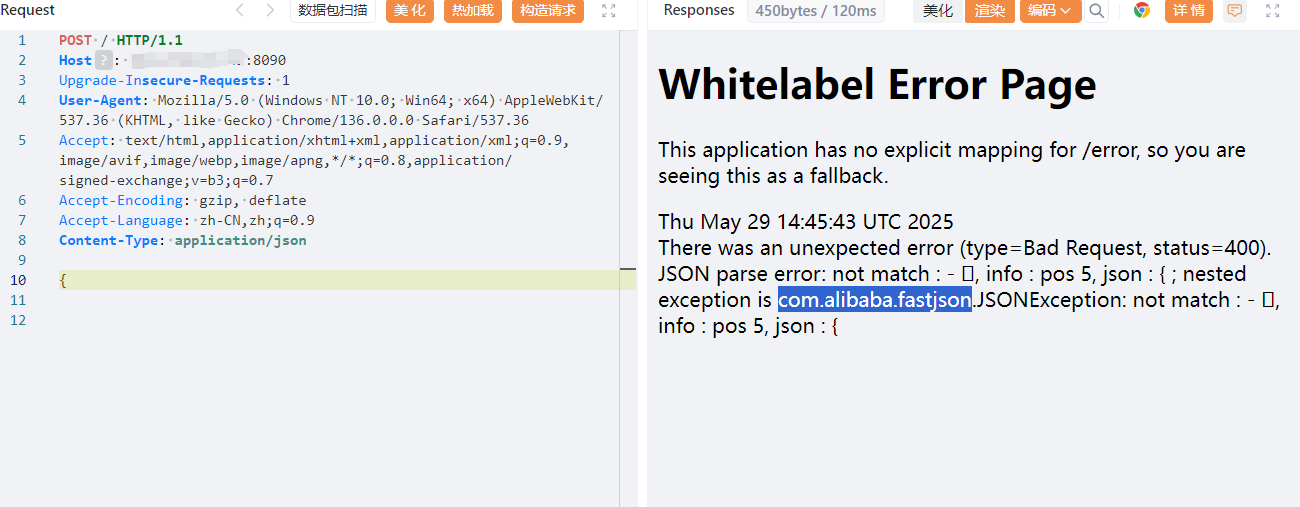Image resolution: width=1300 pixels, height=507 pixels.
Task: Click the 热加载 hot reload button
Action: coord(473,11)
